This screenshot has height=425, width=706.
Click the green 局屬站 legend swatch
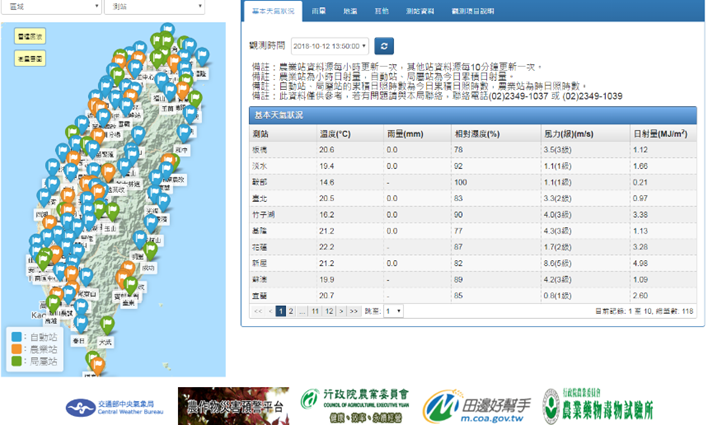17,361
